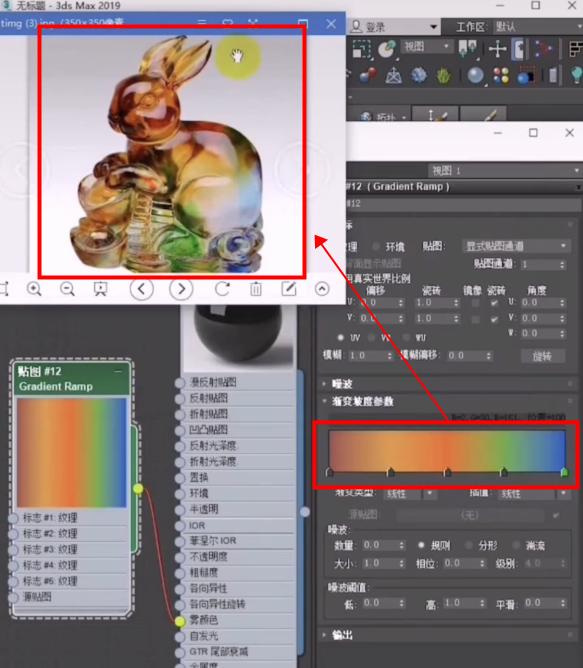Click the material preview sphere thumbnail

tap(238, 337)
